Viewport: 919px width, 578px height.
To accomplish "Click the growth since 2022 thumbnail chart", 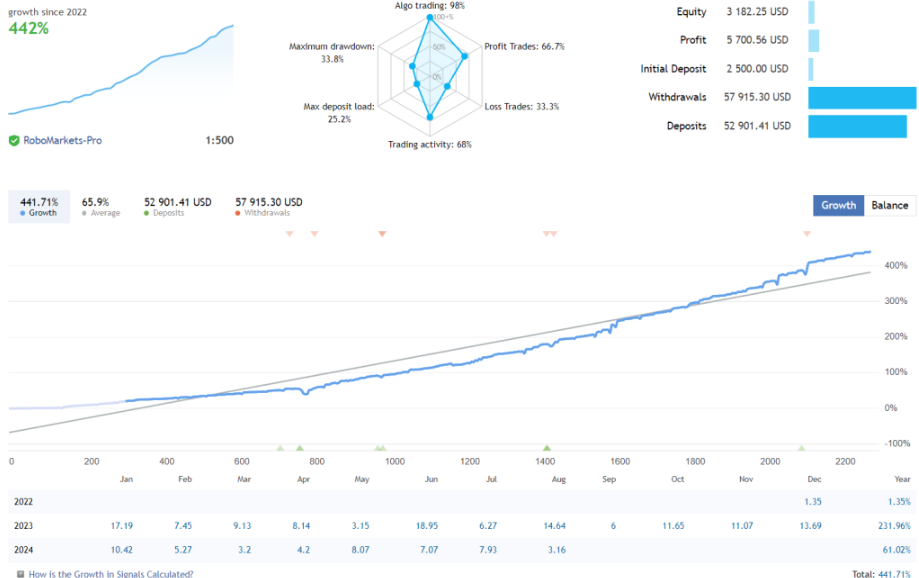I will [x=120, y=75].
